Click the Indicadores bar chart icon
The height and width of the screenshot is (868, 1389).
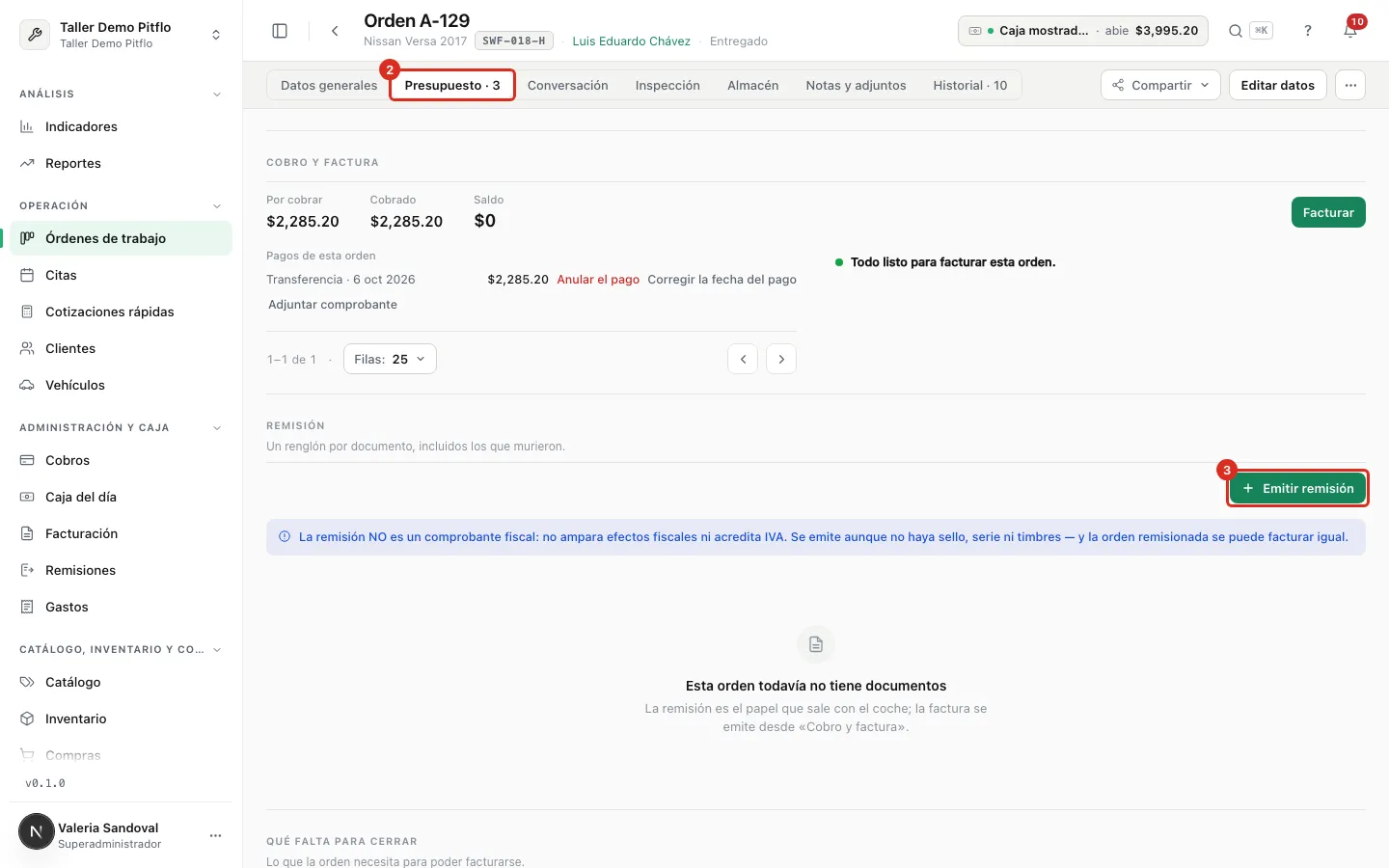click(x=27, y=126)
